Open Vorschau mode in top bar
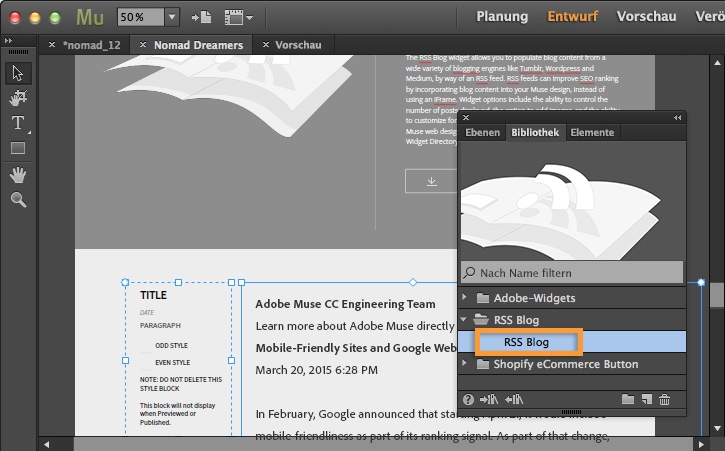725x451 pixels. [x=646, y=17]
